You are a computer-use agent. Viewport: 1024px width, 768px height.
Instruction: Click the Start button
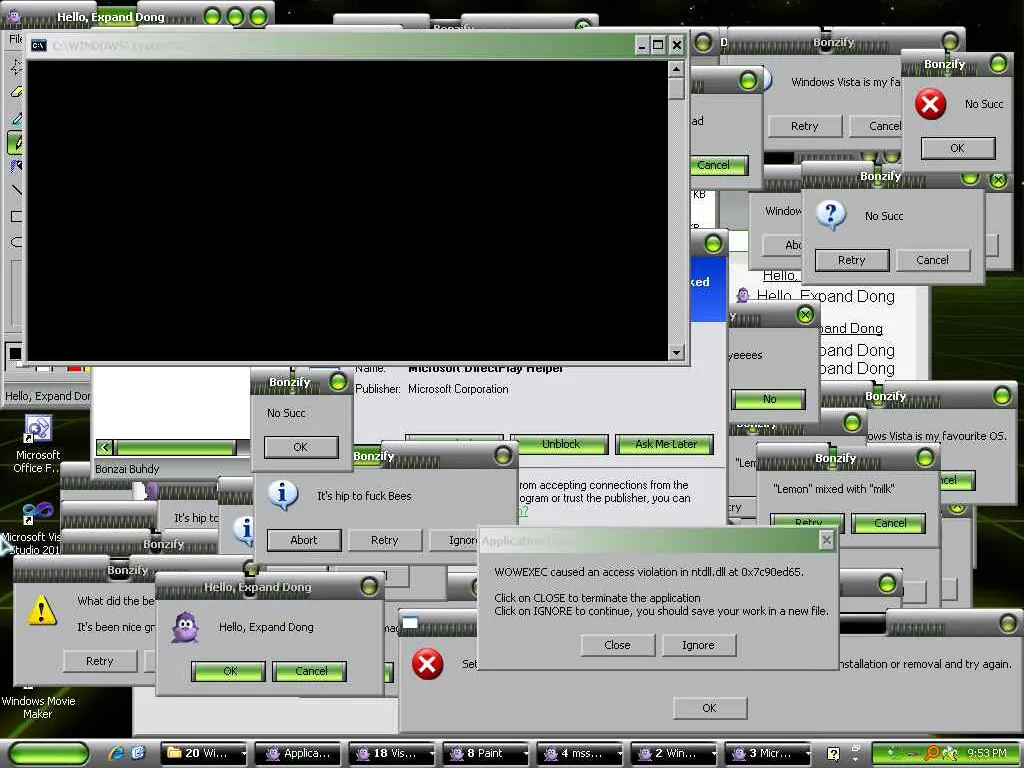tap(49, 753)
